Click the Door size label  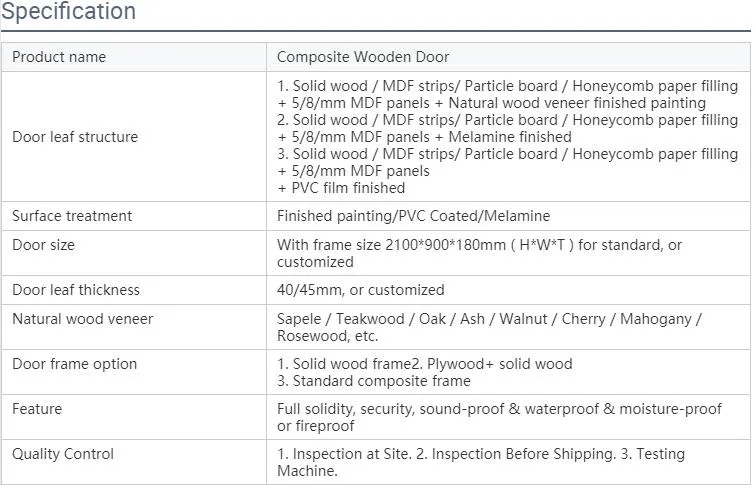coord(43,245)
